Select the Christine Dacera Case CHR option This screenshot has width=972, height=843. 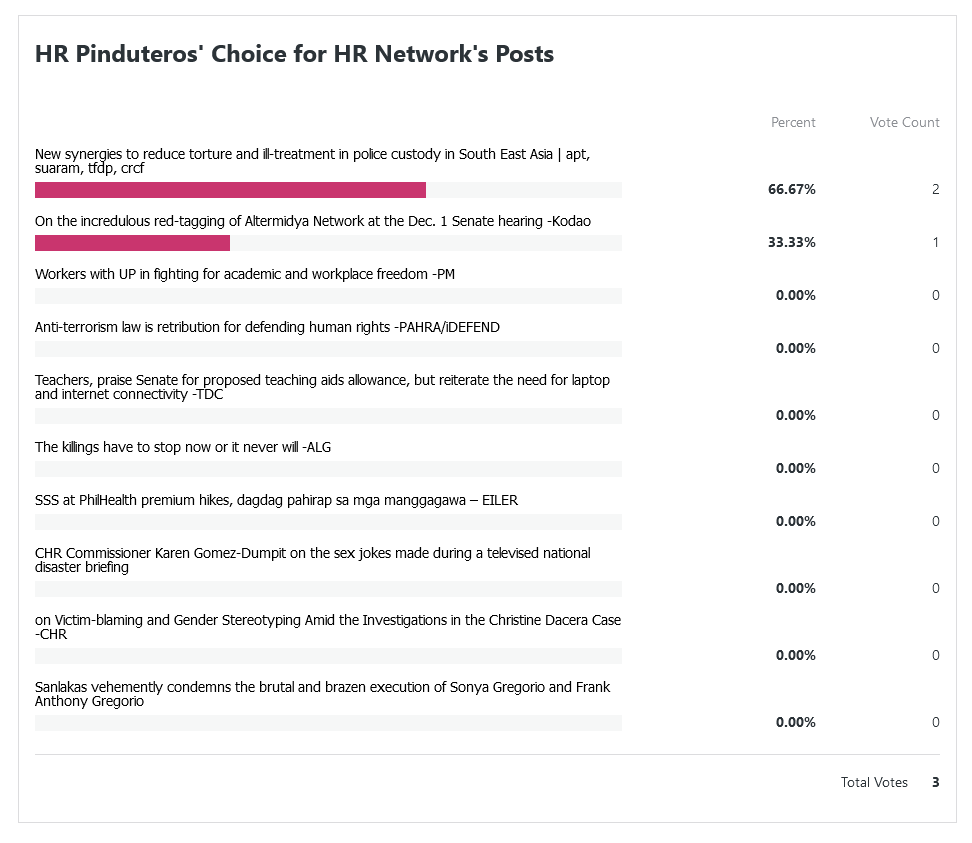[327, 627]
